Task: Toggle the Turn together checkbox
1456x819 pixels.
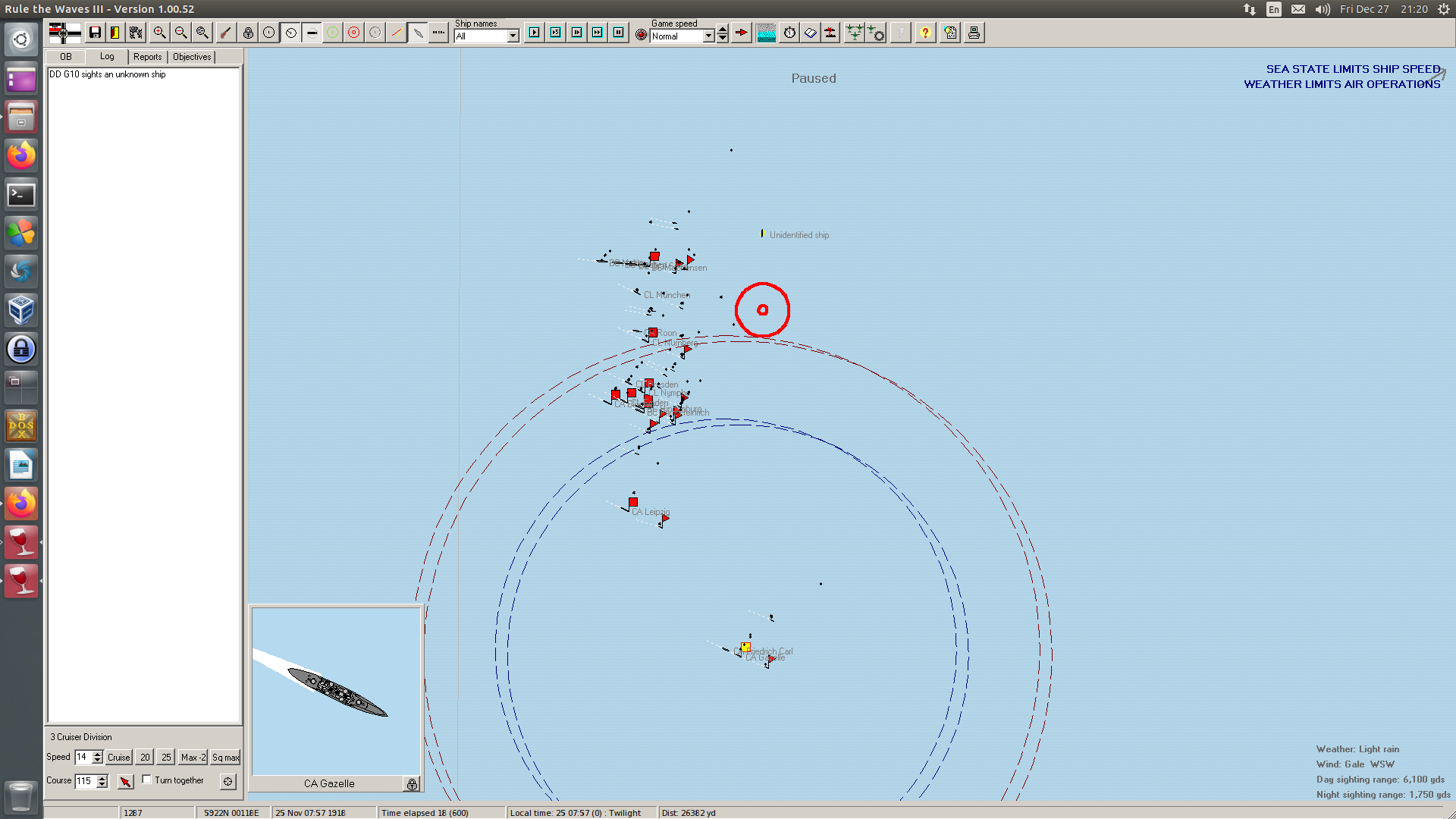Action: pyautogui.click(x=147, y=780)
